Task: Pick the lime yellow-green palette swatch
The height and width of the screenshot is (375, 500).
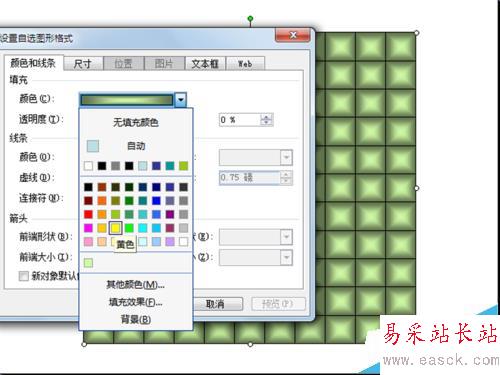Action: (x=115, y=214)
